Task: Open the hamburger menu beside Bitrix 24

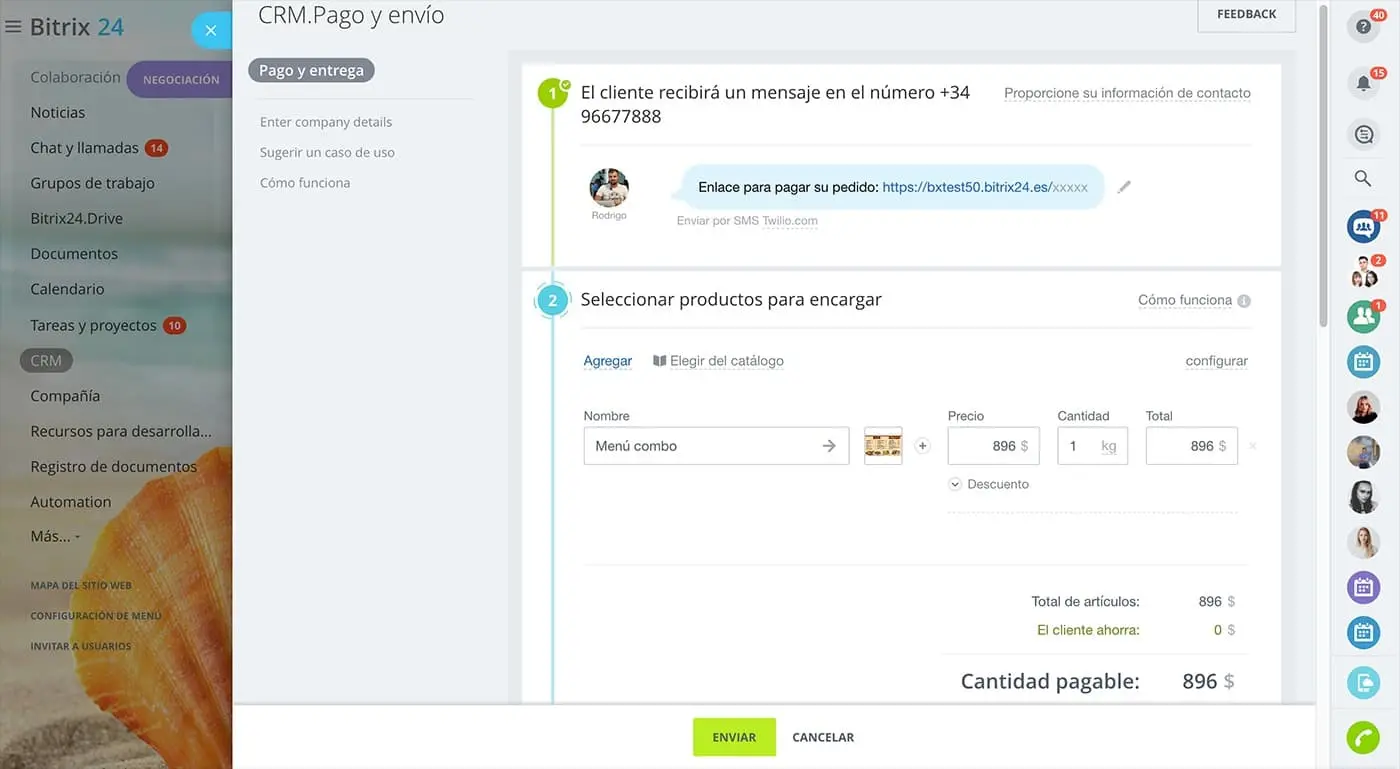Action: pyautogui.click(x=13, y=27)
